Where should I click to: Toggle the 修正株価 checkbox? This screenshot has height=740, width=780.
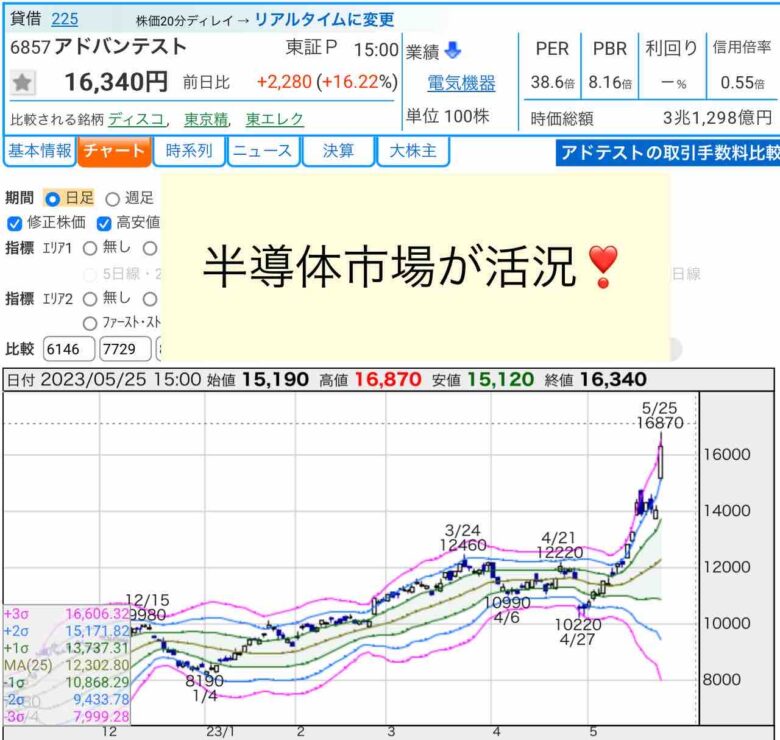[x=14, y=224]
